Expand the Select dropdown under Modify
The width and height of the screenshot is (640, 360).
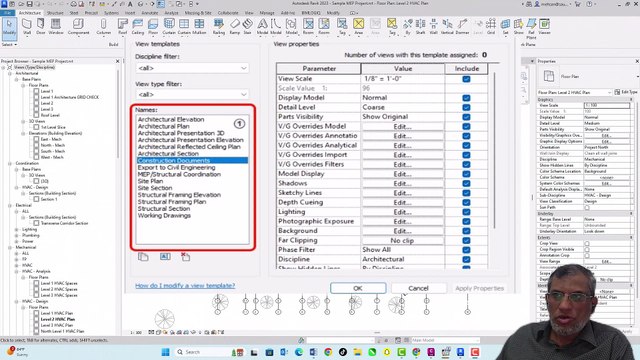coord(9,44)
